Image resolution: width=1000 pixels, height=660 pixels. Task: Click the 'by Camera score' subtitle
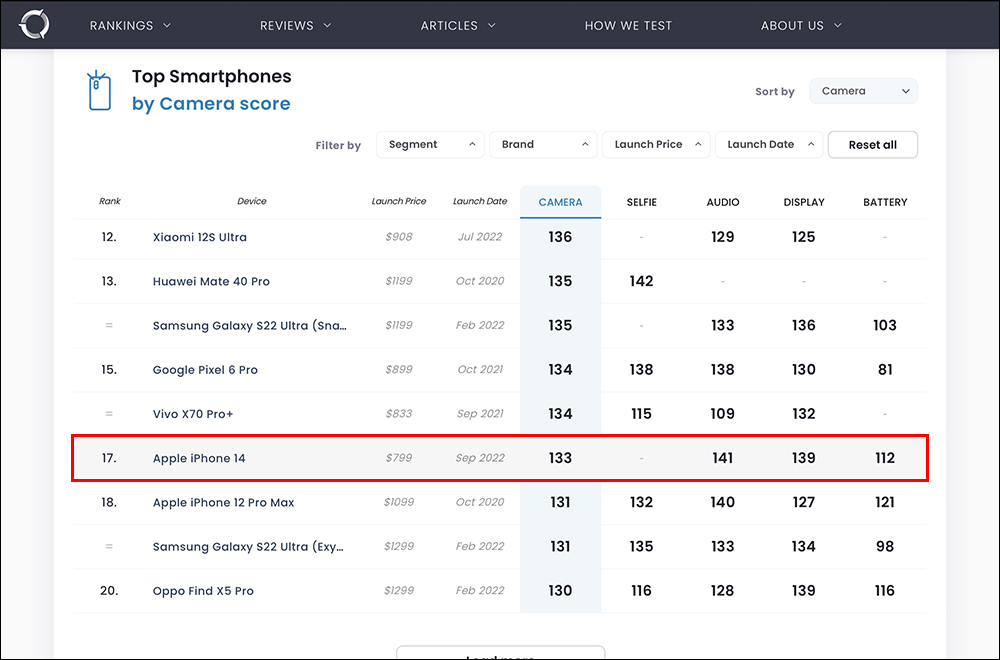click(x=211, y=103)
